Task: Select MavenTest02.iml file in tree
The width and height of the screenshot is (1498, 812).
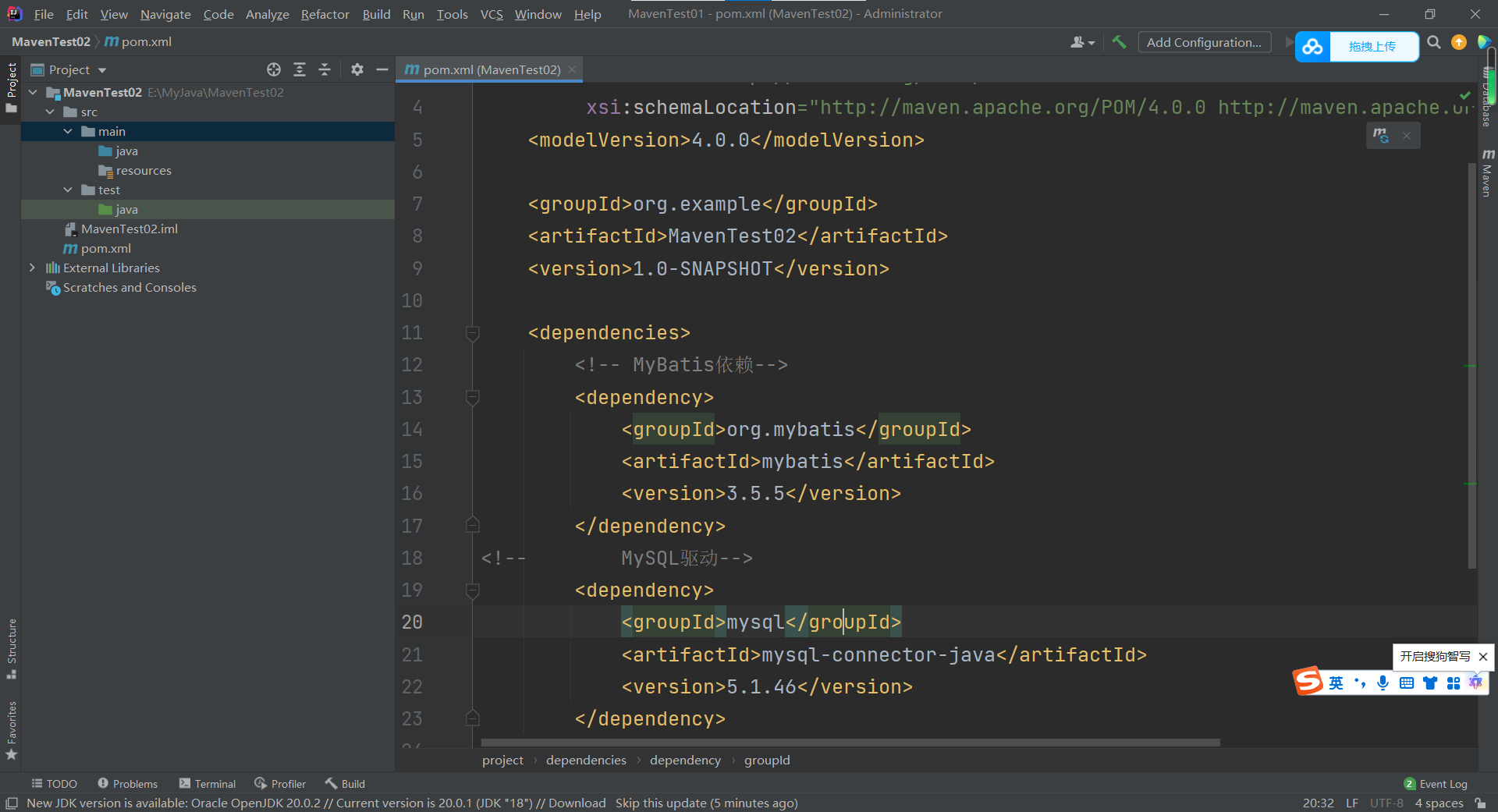Action: tap(130, 229)
